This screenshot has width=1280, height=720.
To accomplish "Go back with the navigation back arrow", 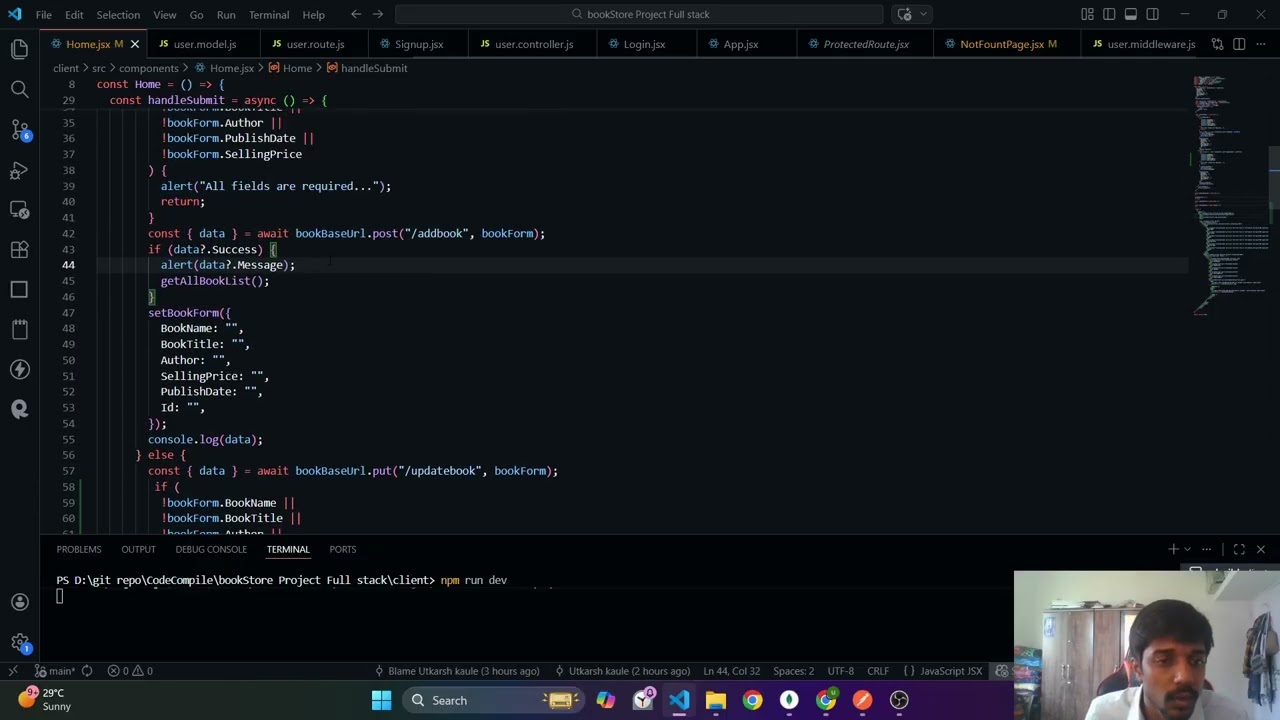I will [356, 14].
